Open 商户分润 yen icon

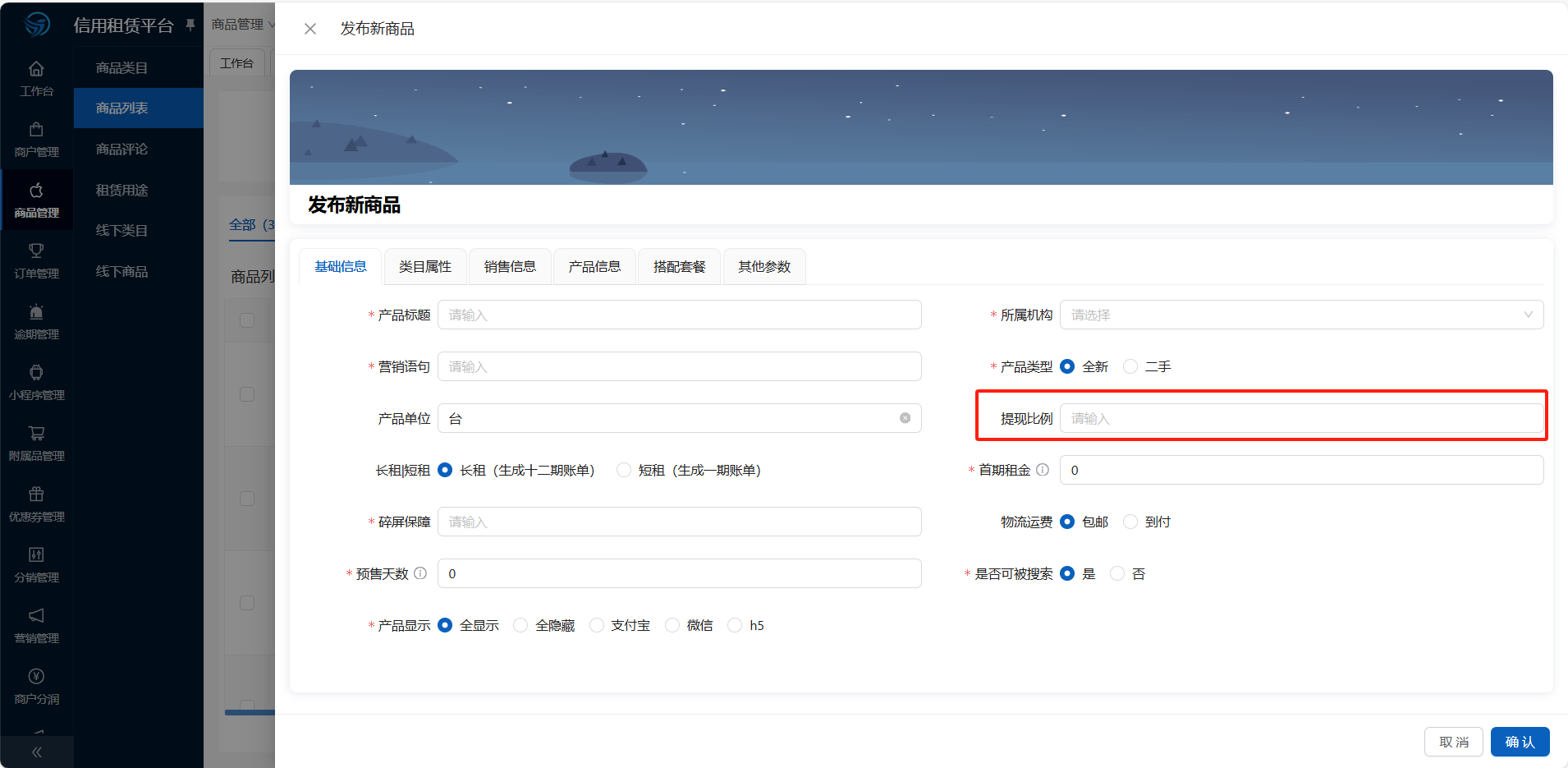pyautogui.click(x=36, y=677)
